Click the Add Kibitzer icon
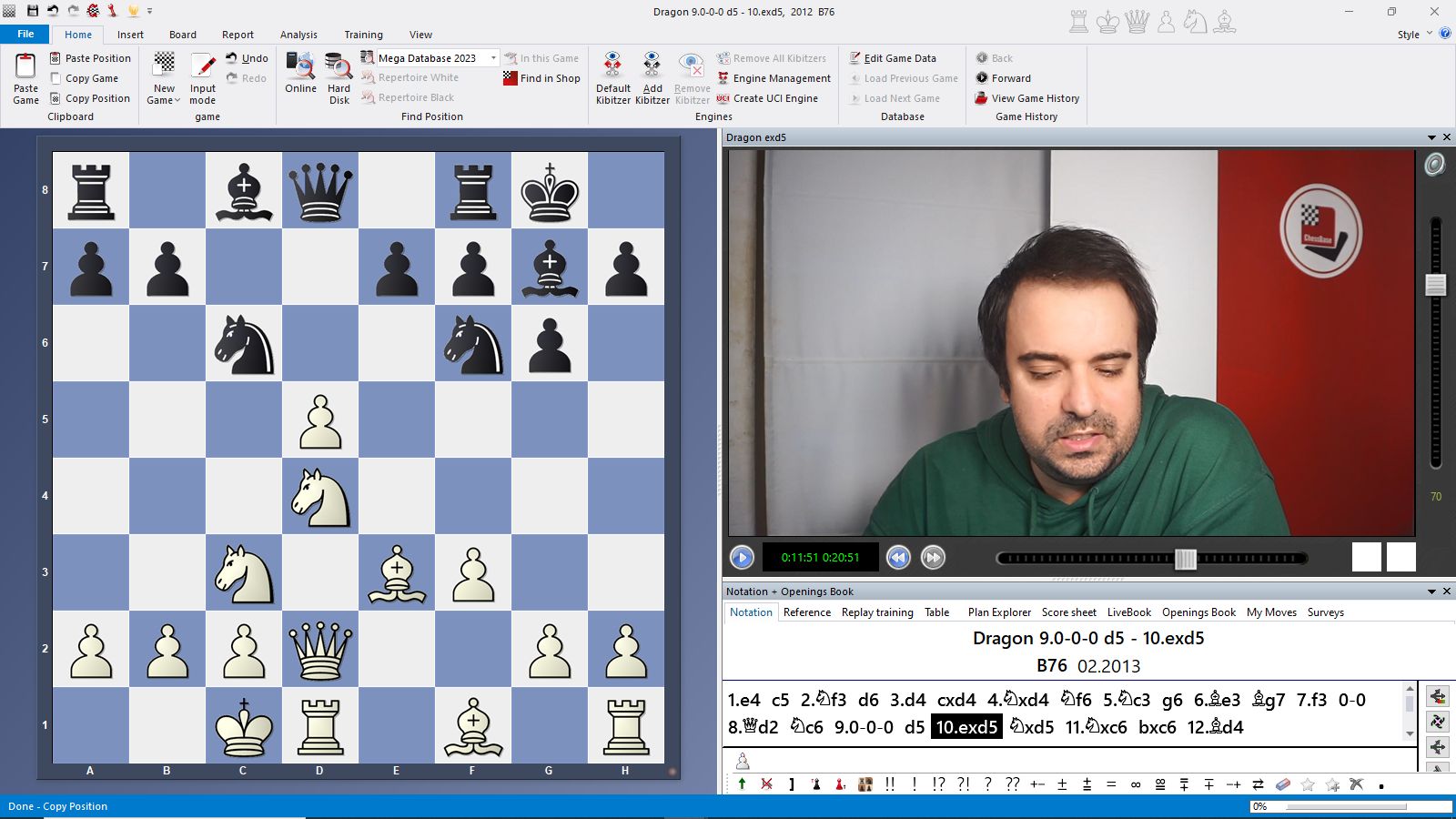 [652, 67]
